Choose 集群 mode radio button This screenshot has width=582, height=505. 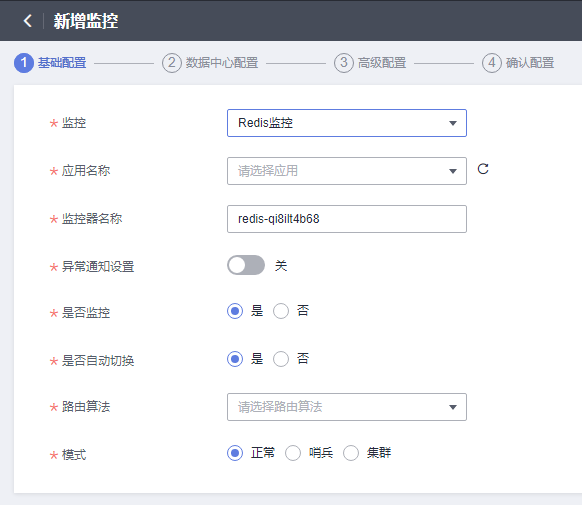pyautogui.click(x=351, y=453)
